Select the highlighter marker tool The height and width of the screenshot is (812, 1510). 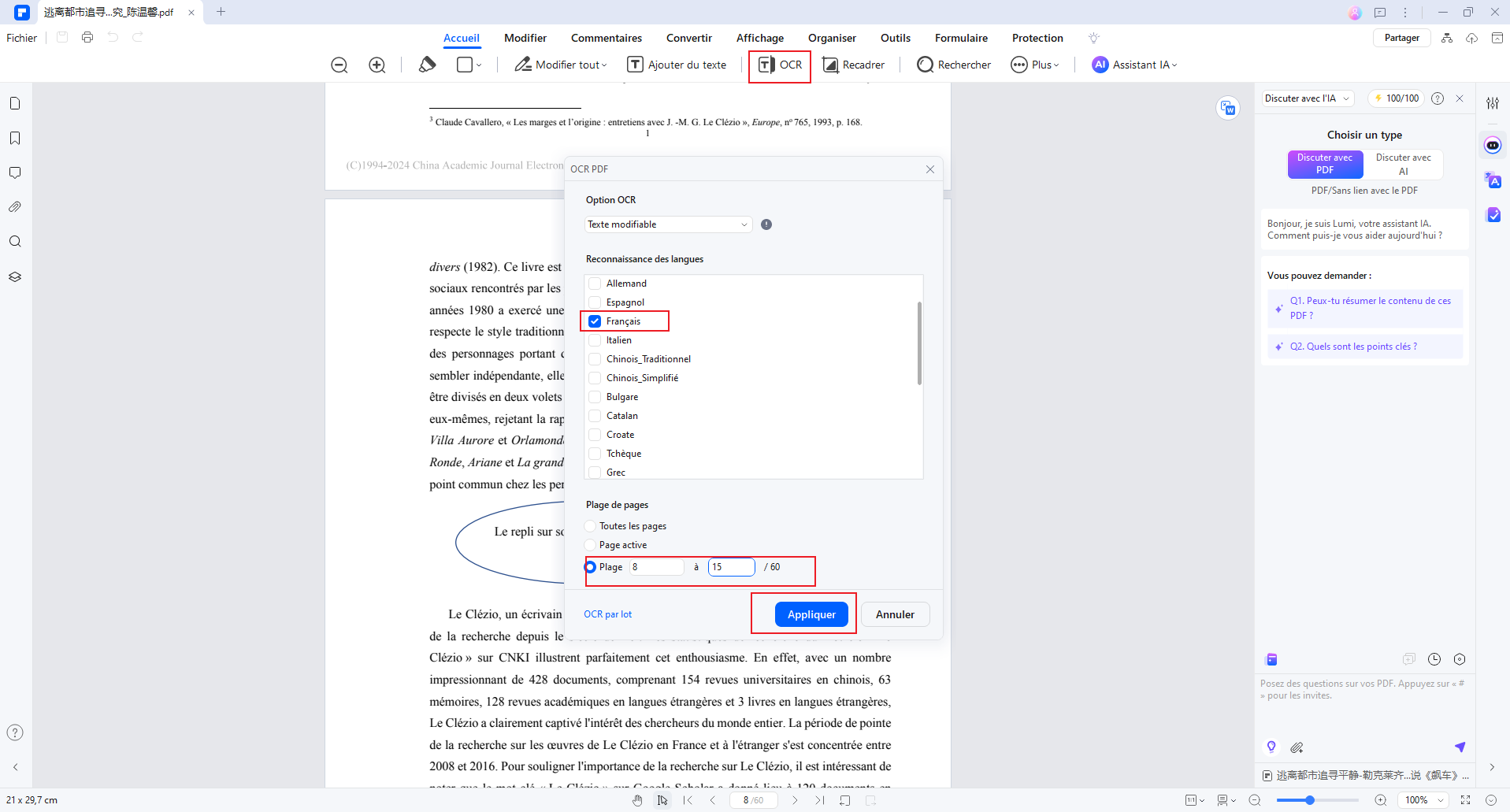pos(427,65)
